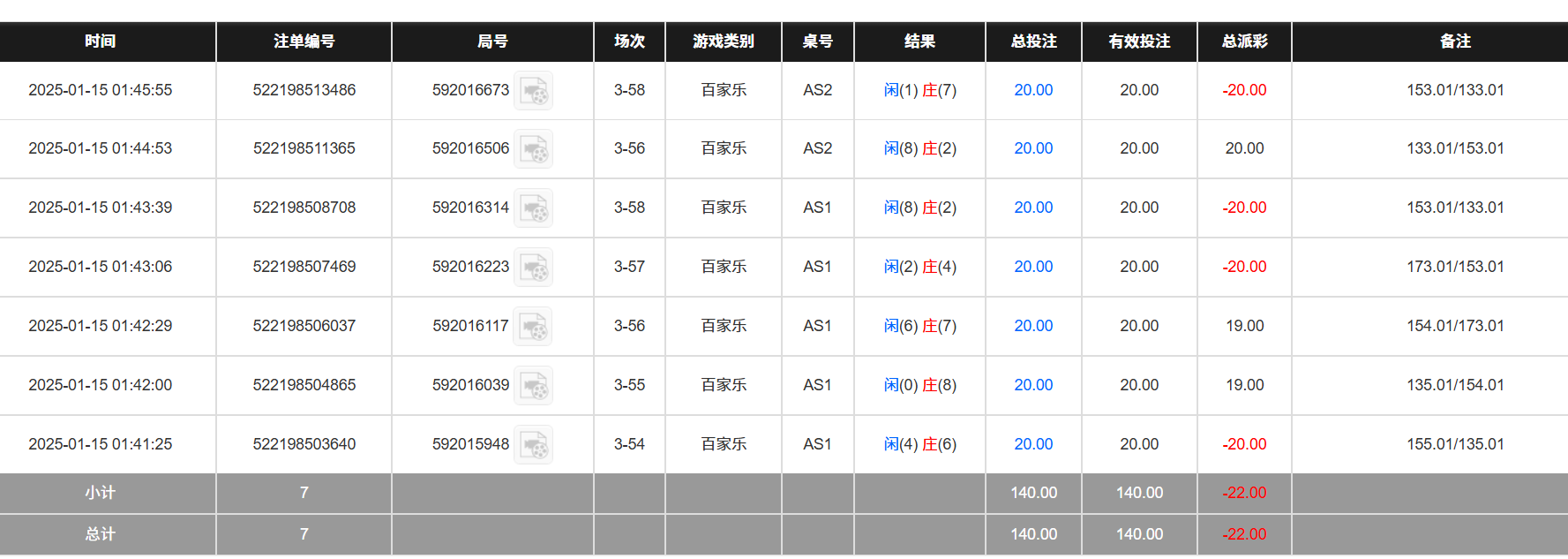The height and width of the screenshot is (559, 1568).
Task: Click the 注单编号 column header
Action: point(304,42)
